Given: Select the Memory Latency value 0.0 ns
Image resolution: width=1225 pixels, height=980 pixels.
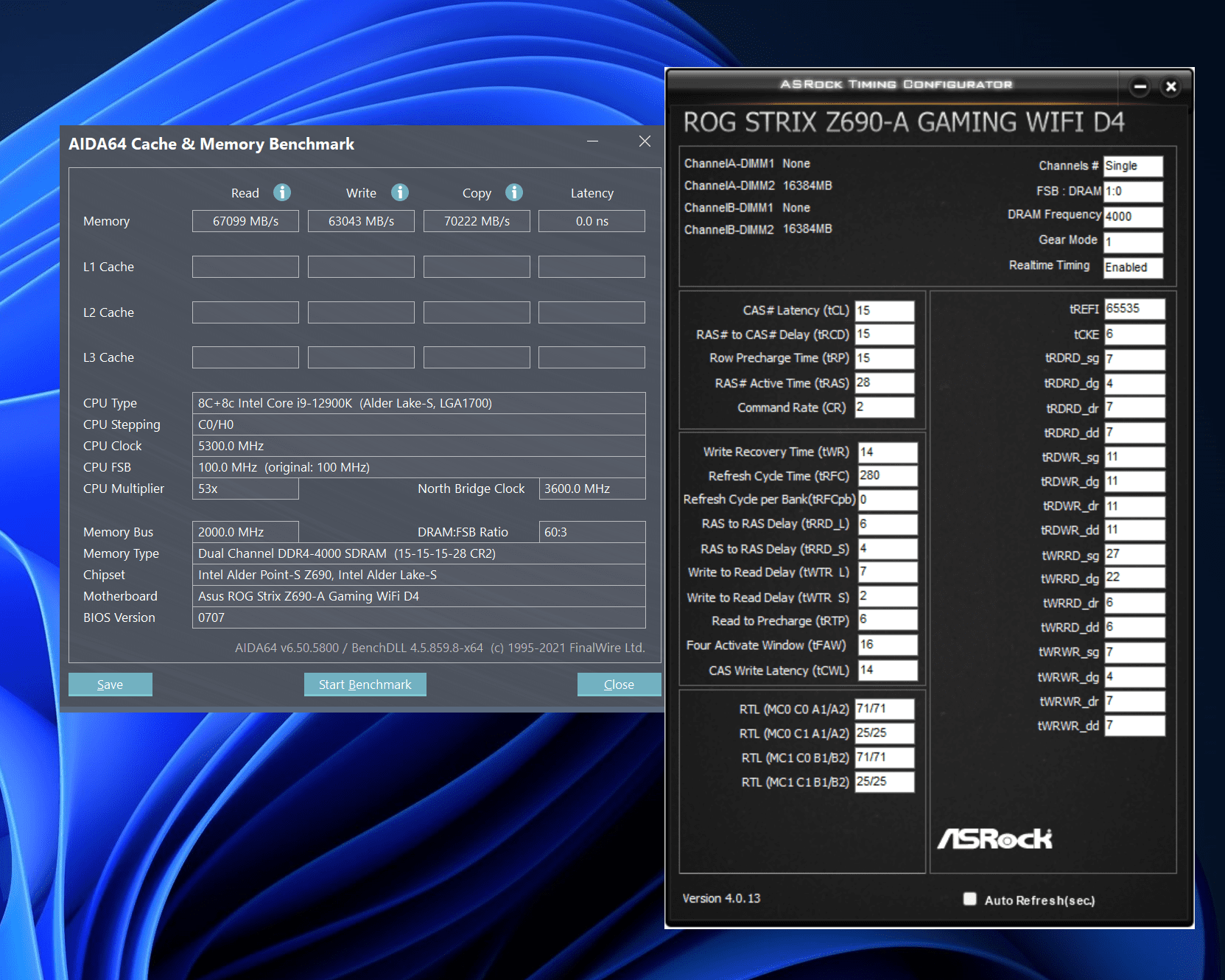Looking at the screenshot, I should (592, 221).
